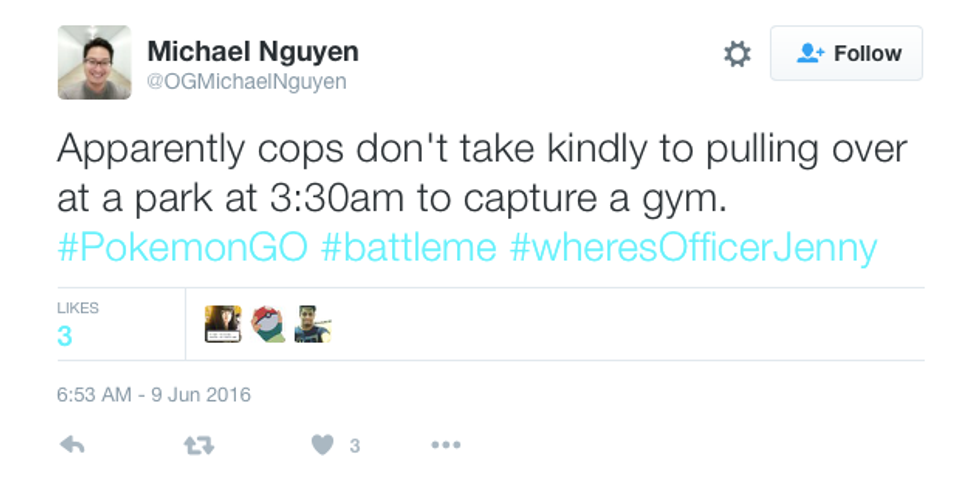The image size is (980, 499).
Task: Click the Pokeball avatar among likers
Action: coord(267,324)
